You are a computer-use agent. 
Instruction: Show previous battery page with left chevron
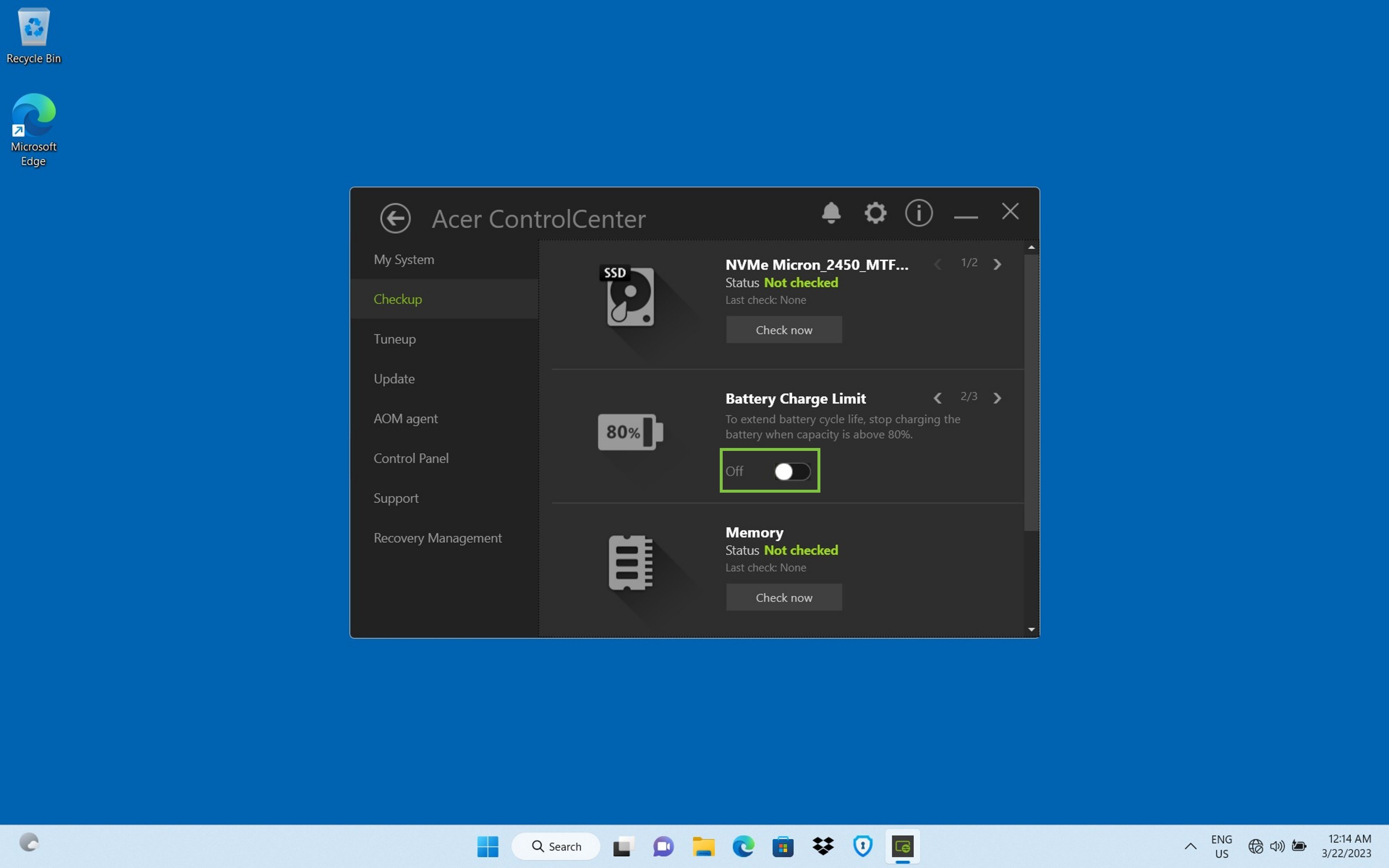(x=937, y=398)
